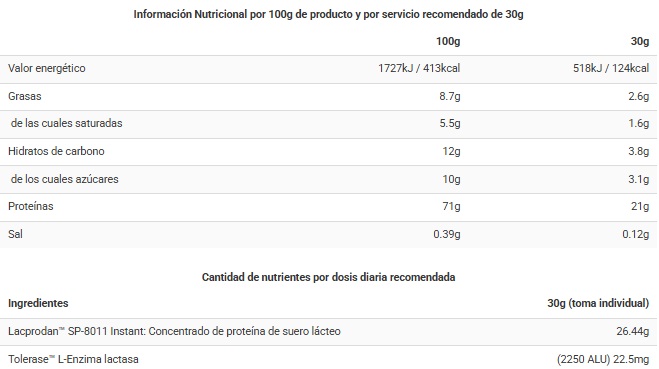The width and height of the screenshot is (659, 369).
Task: Select the 8.7g fat value
Action: 450,96
